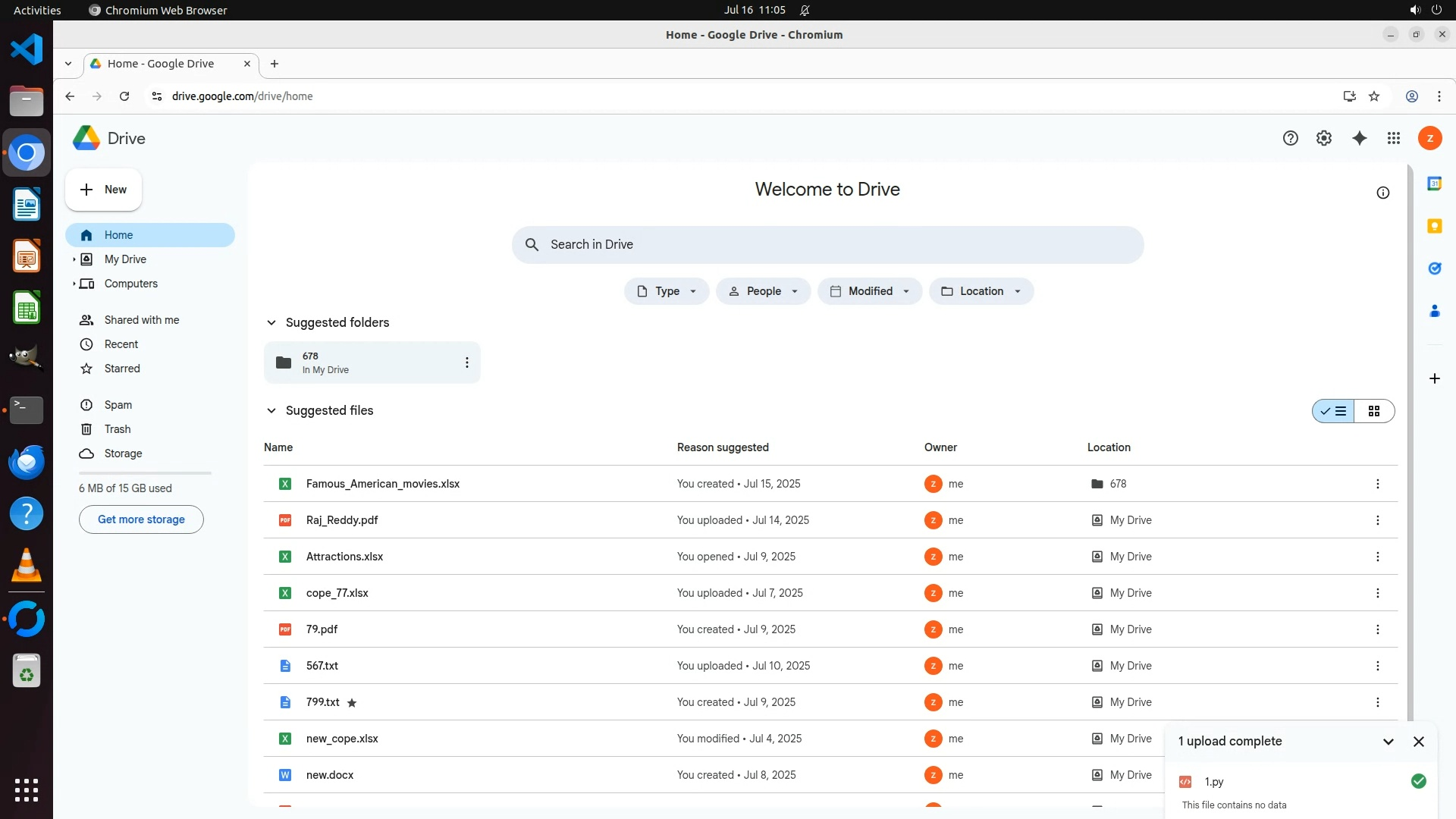
Task: Open more actions for 678 folder
Action: (467, 362)
